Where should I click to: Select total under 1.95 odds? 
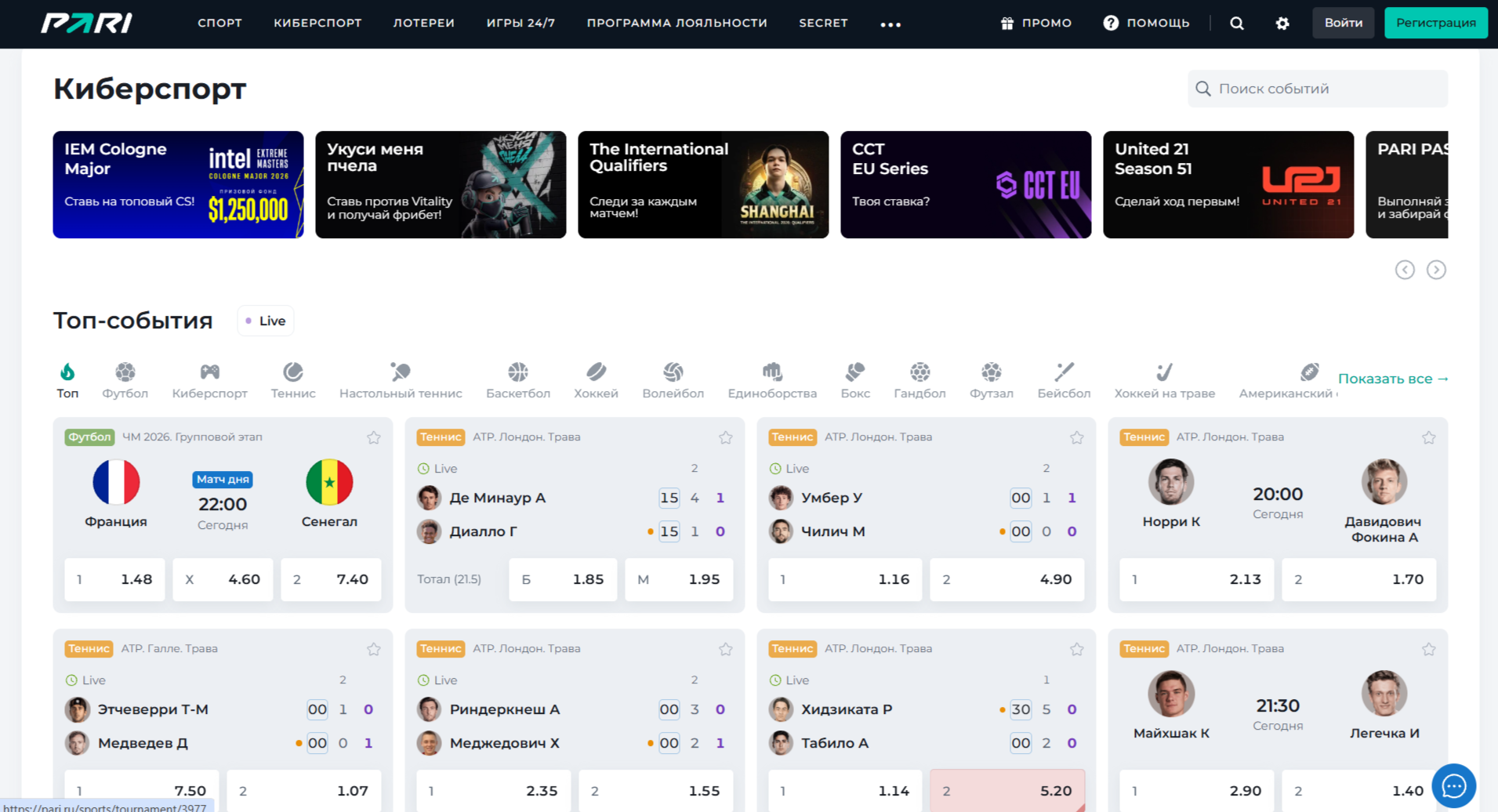pyautogui.click(x=679, y=579)
